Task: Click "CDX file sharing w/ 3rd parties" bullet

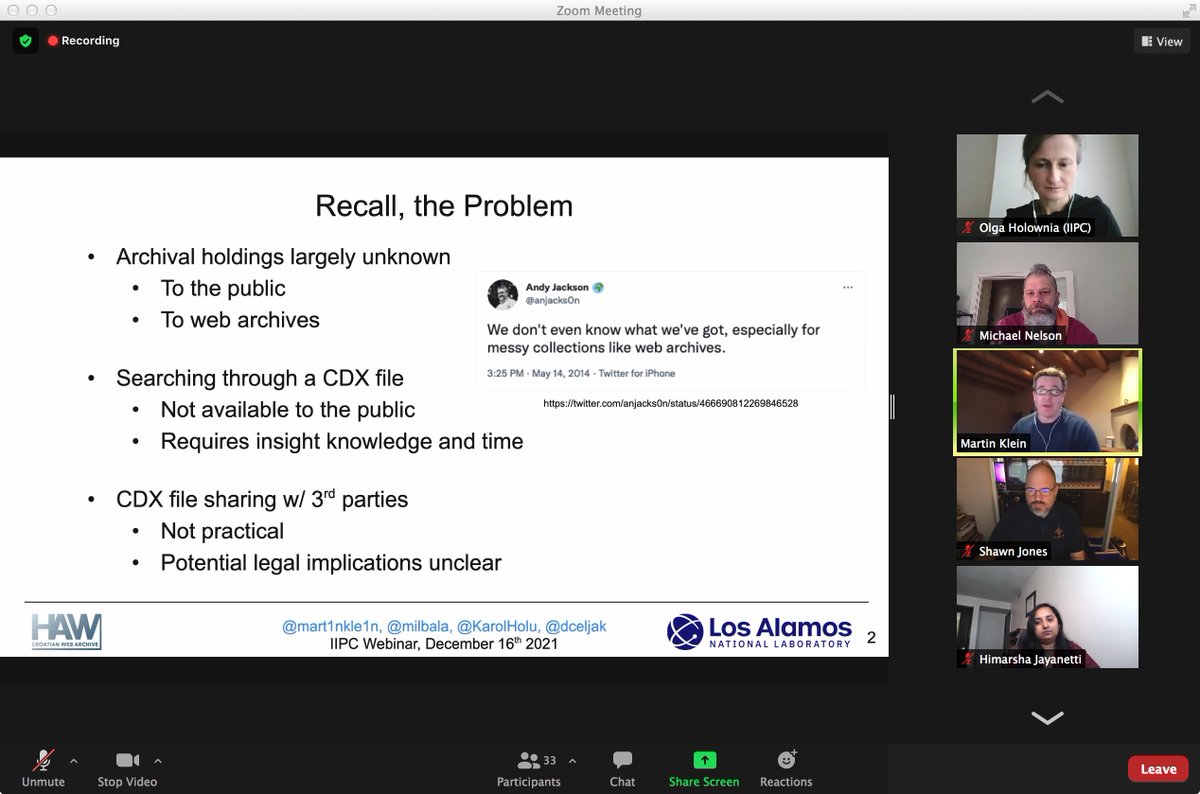Action: tap(262, 498)
